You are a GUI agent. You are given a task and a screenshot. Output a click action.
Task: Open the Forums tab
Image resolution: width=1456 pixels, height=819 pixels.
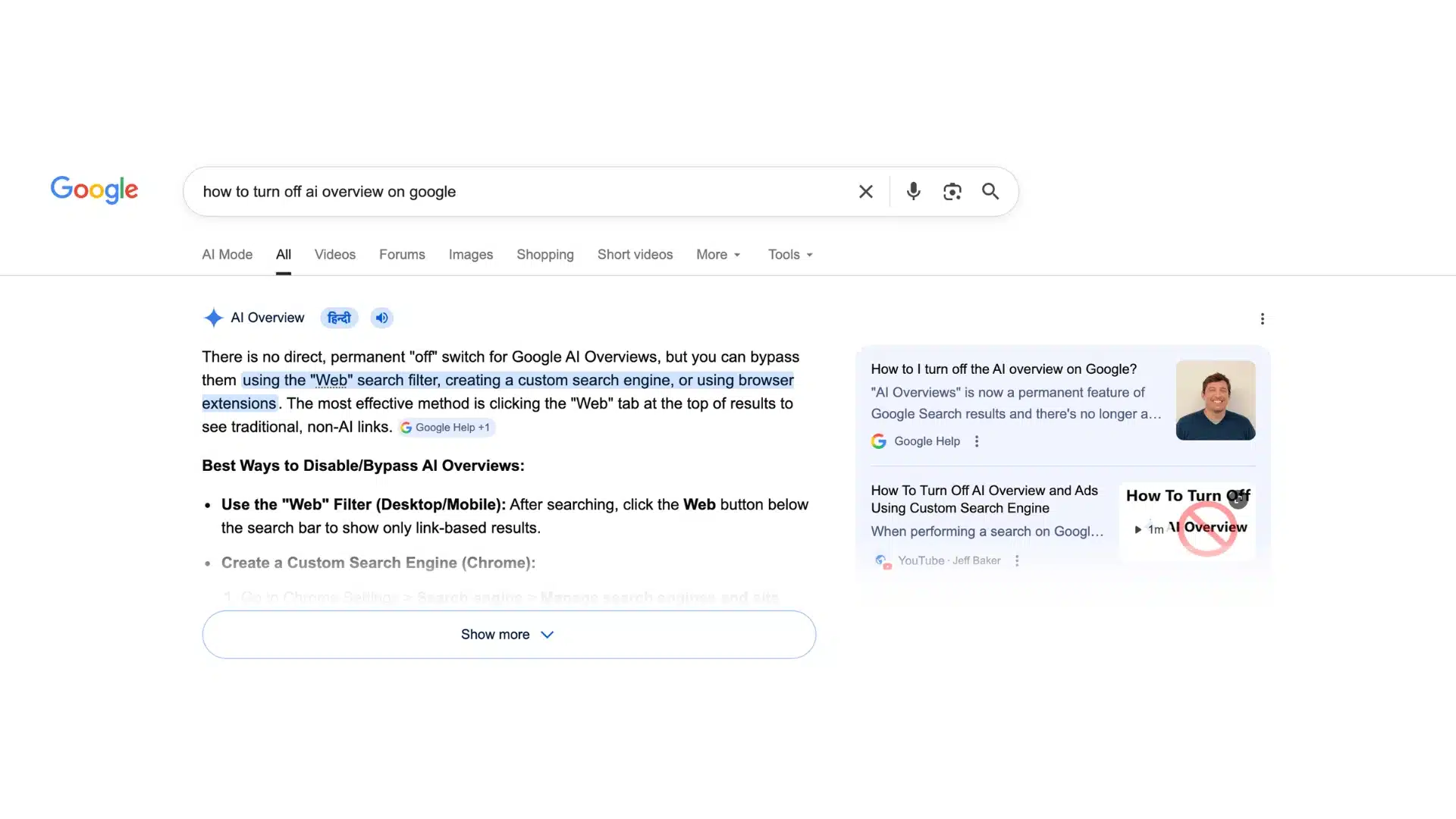[x=402, y=255]
